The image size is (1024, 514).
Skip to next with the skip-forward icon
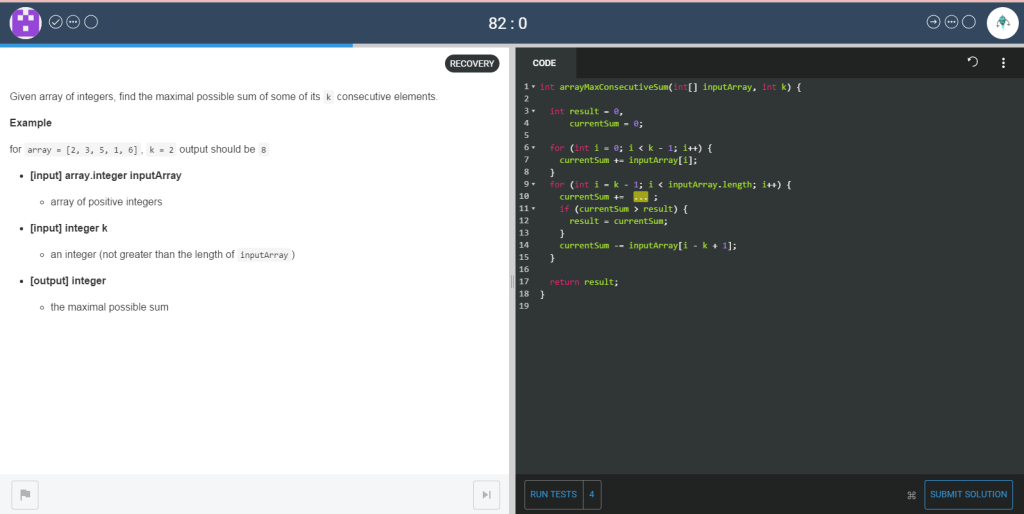point(487,494)
